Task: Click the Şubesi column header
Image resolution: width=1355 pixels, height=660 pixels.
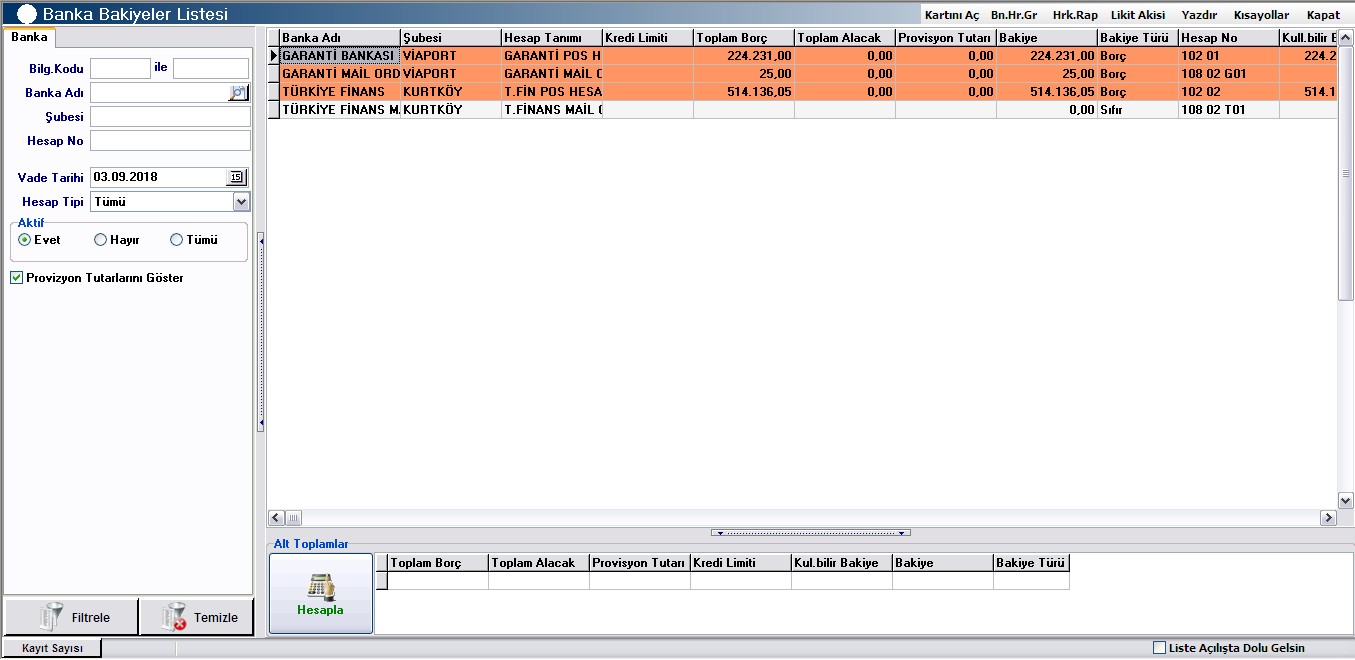Action: [451, 38]
